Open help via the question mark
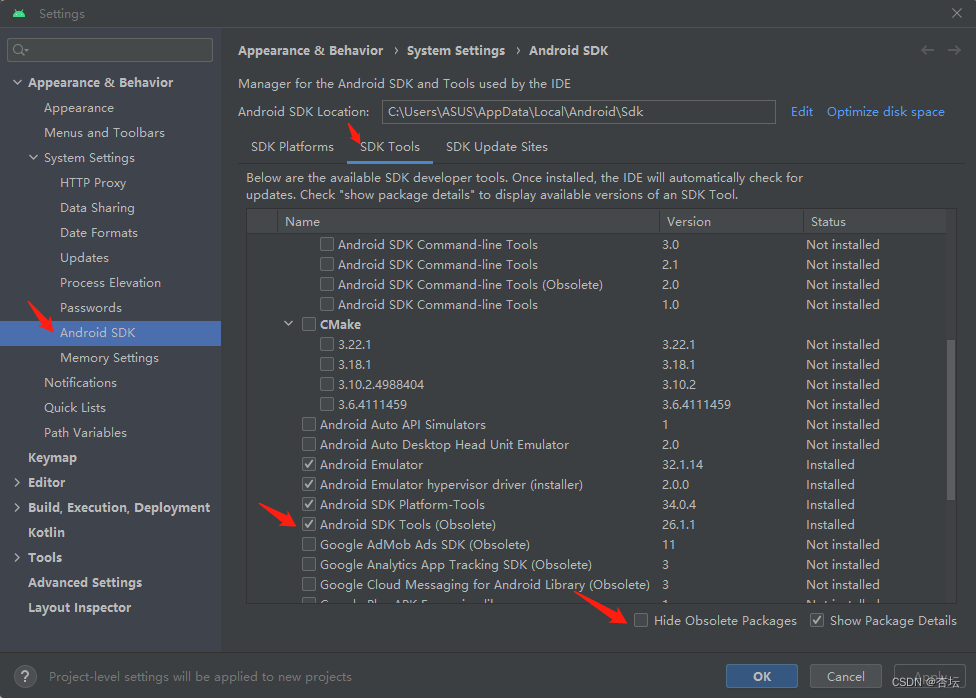 point(25,676)
